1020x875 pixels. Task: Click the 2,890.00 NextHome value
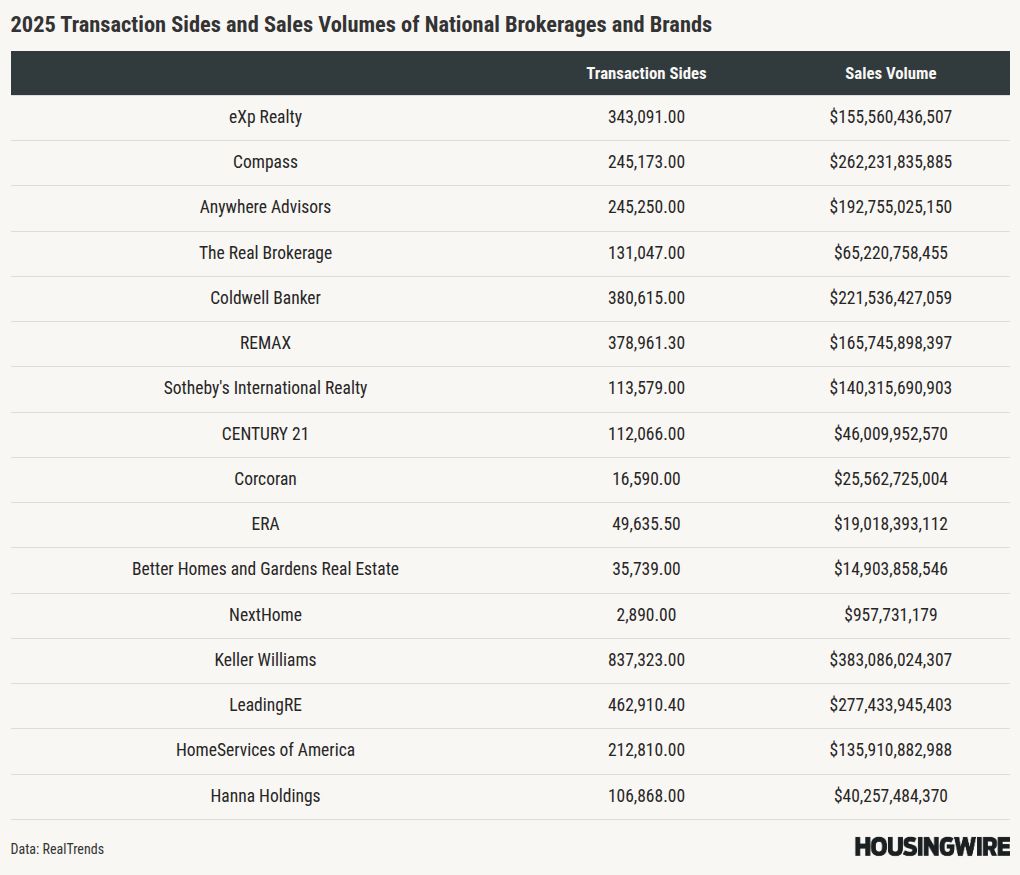click(x=646, y=615)
